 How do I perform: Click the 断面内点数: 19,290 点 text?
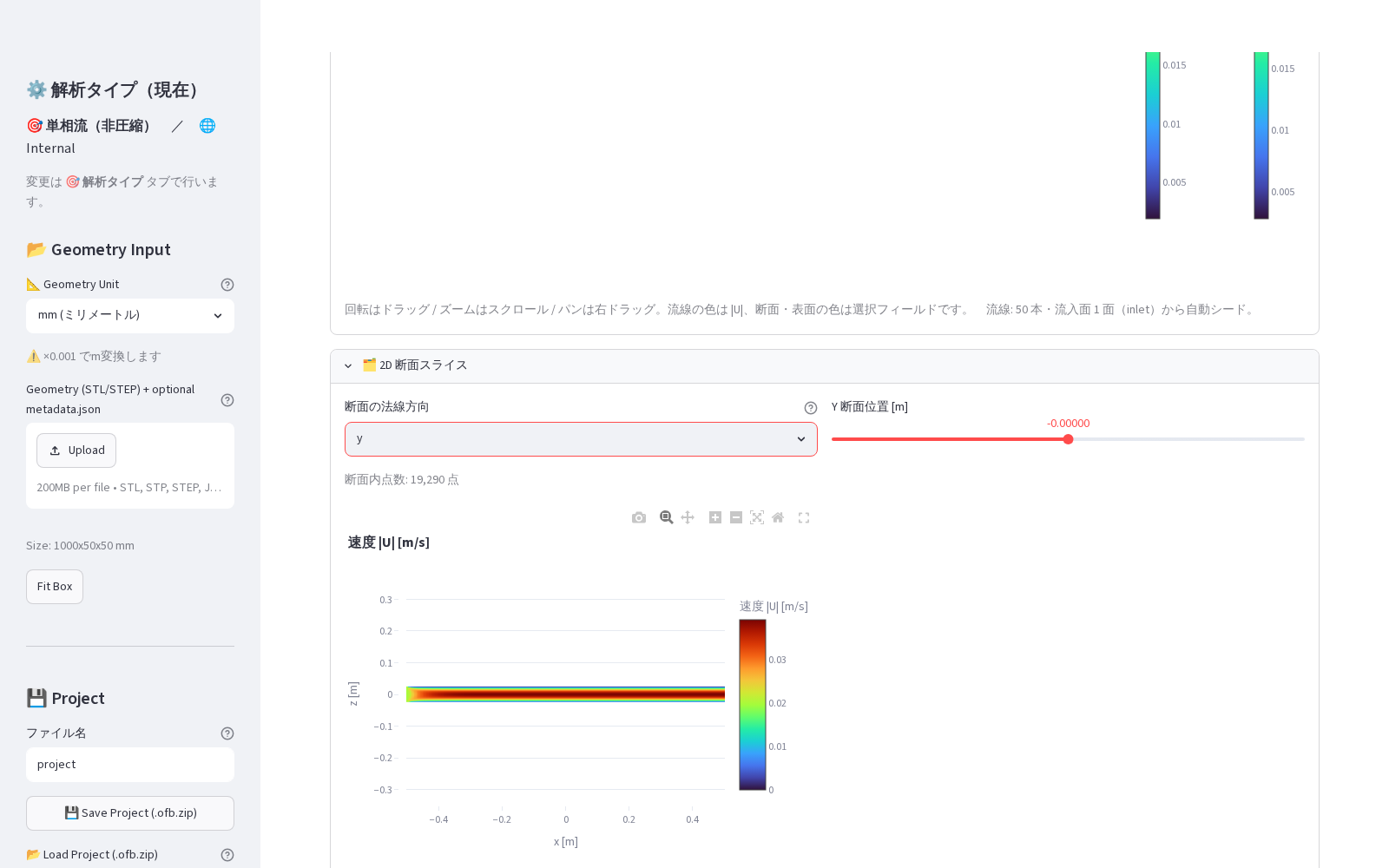pos(402,480)
